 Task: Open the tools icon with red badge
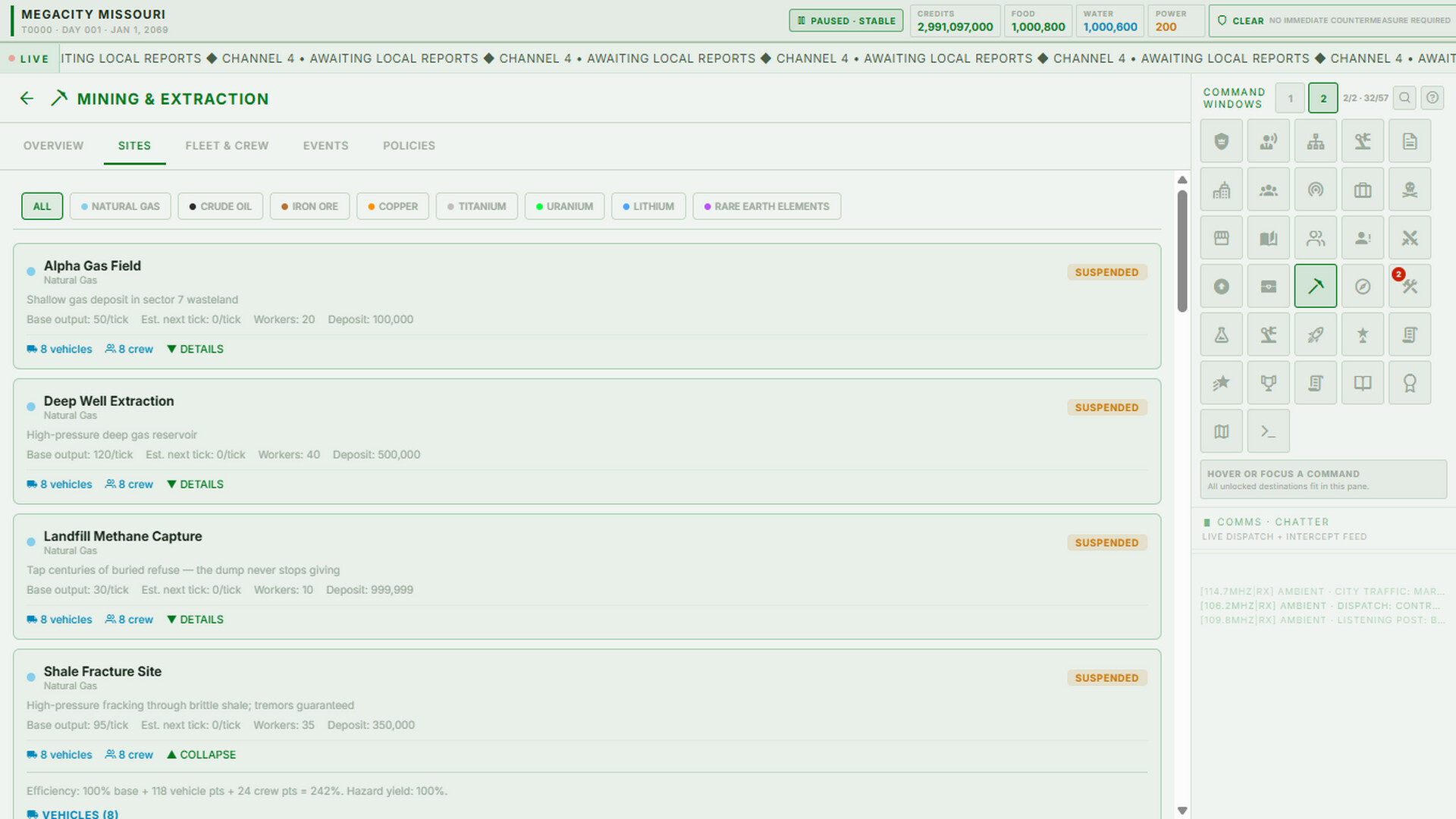(1409, 286)
